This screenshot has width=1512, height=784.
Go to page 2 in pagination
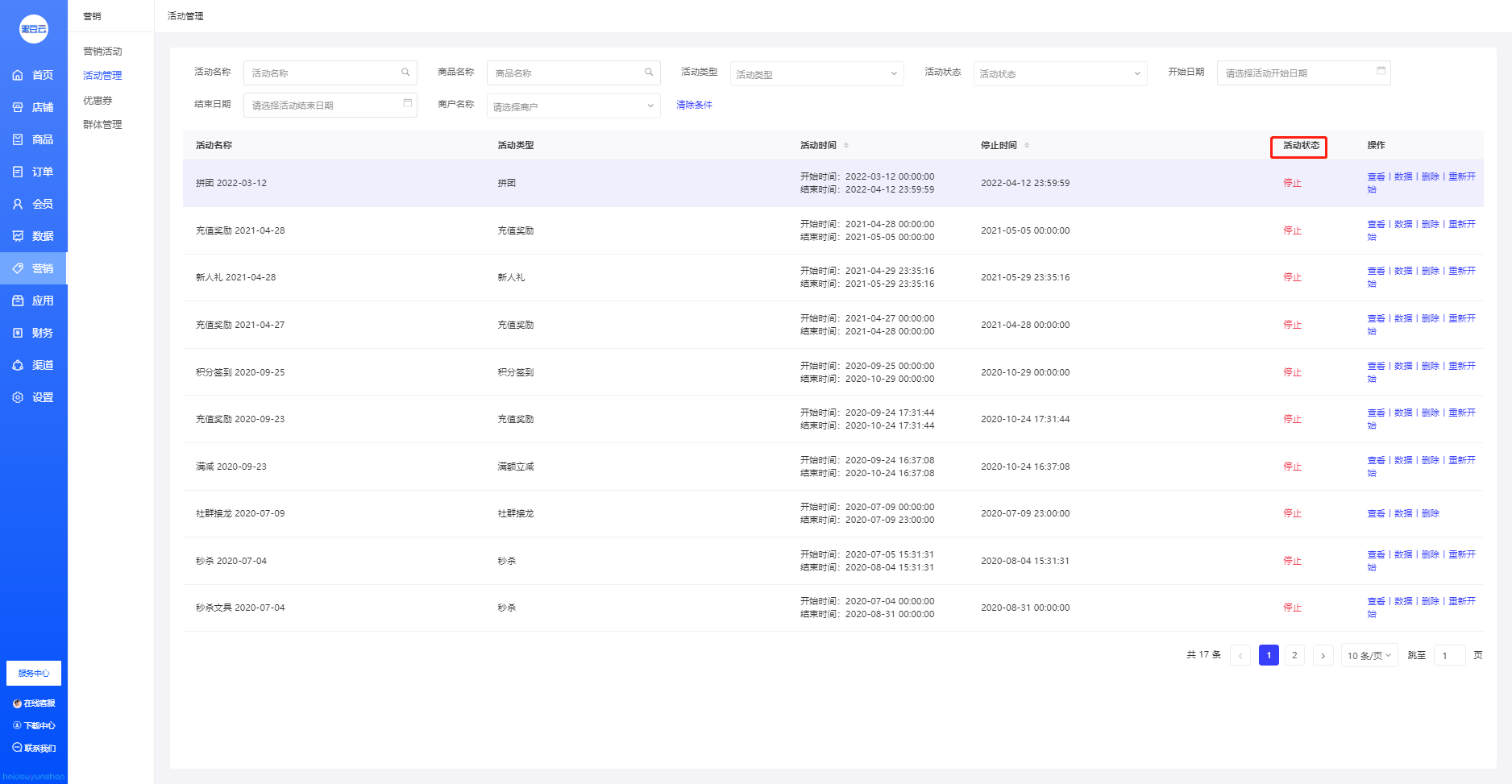pyautogui.click(x=1294, y=655)
